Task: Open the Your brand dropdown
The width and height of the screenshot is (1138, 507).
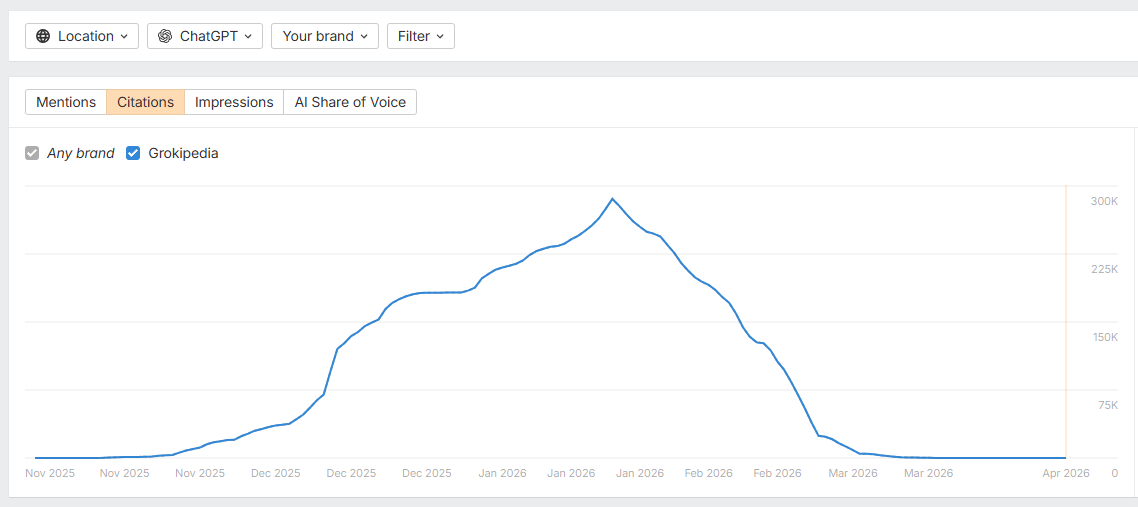Action: 325,36
